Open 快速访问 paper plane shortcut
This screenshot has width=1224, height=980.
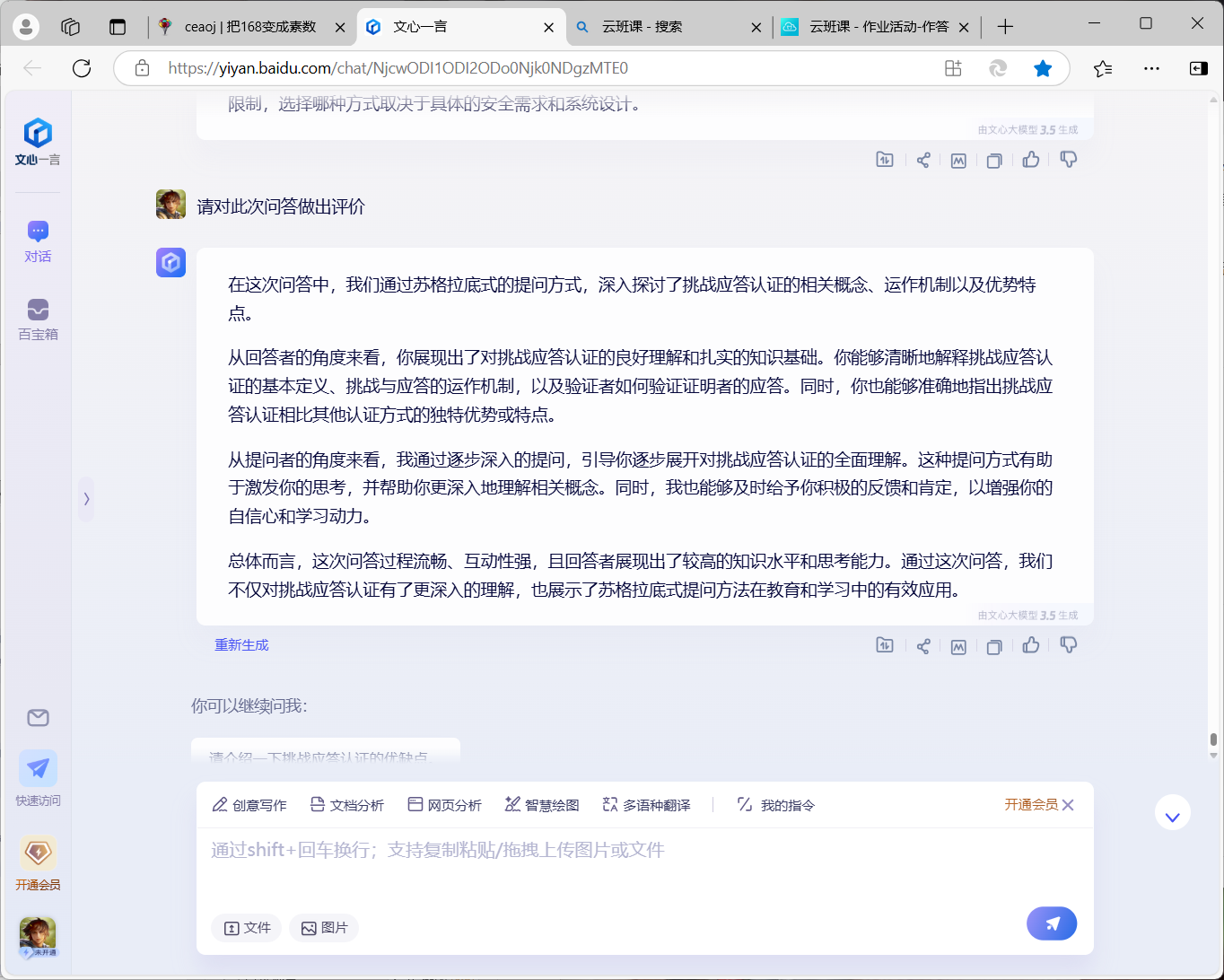[x=38, y=778]
